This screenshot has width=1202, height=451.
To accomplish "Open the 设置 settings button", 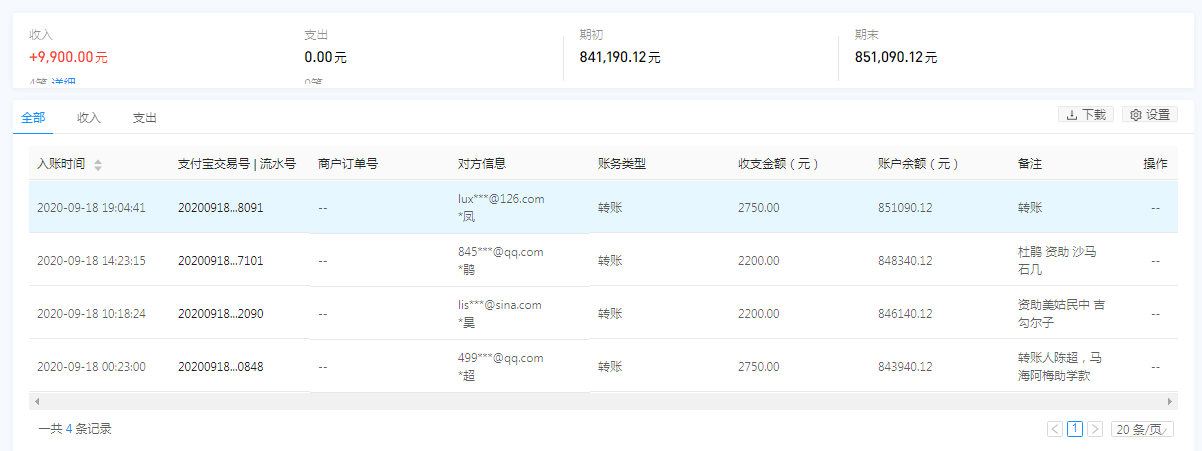I will click(x=1149, y=115).
